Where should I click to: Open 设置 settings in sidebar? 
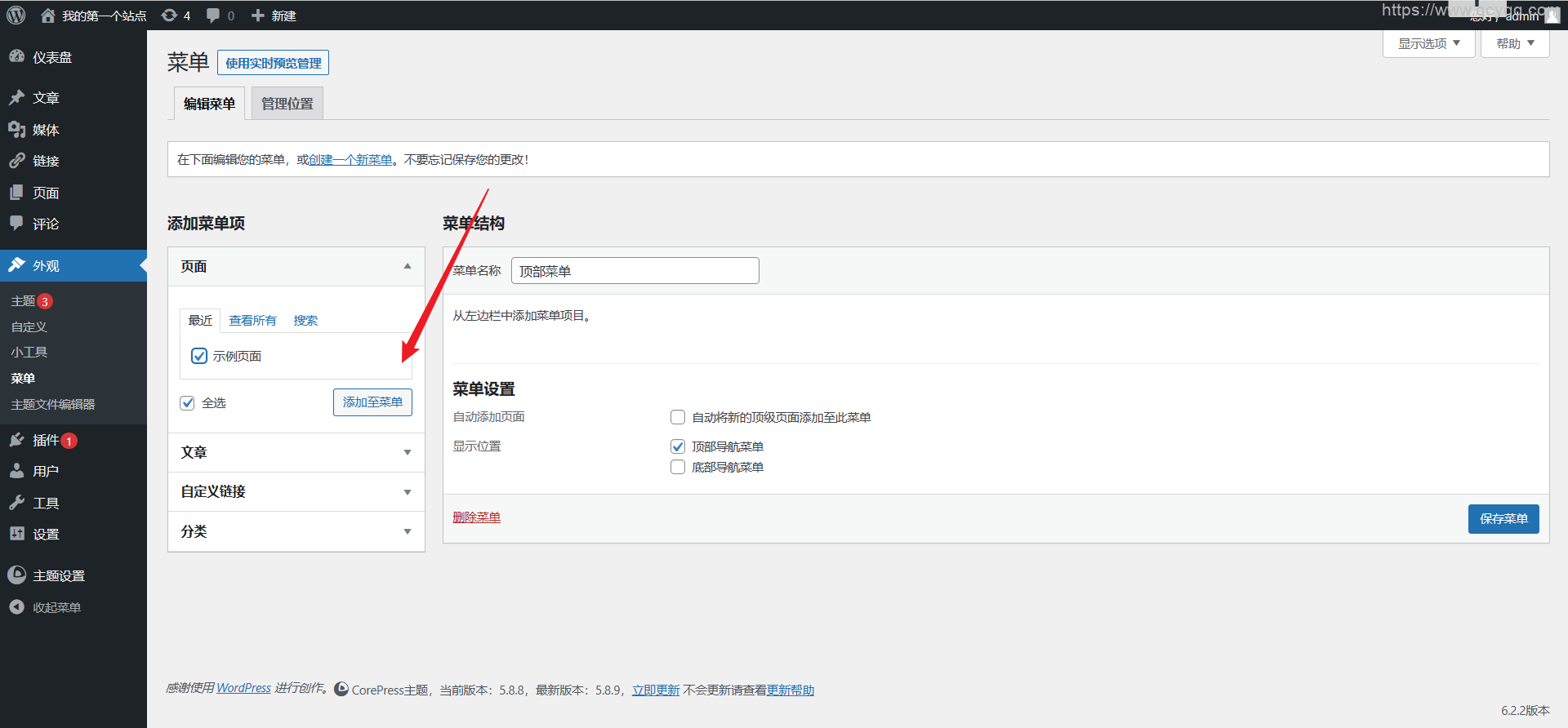pos(45,534)
